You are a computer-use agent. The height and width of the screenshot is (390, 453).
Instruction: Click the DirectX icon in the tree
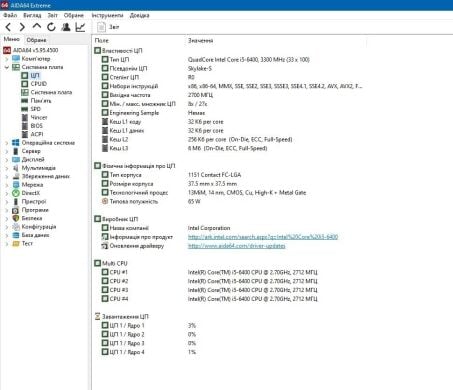pos(16,193)
